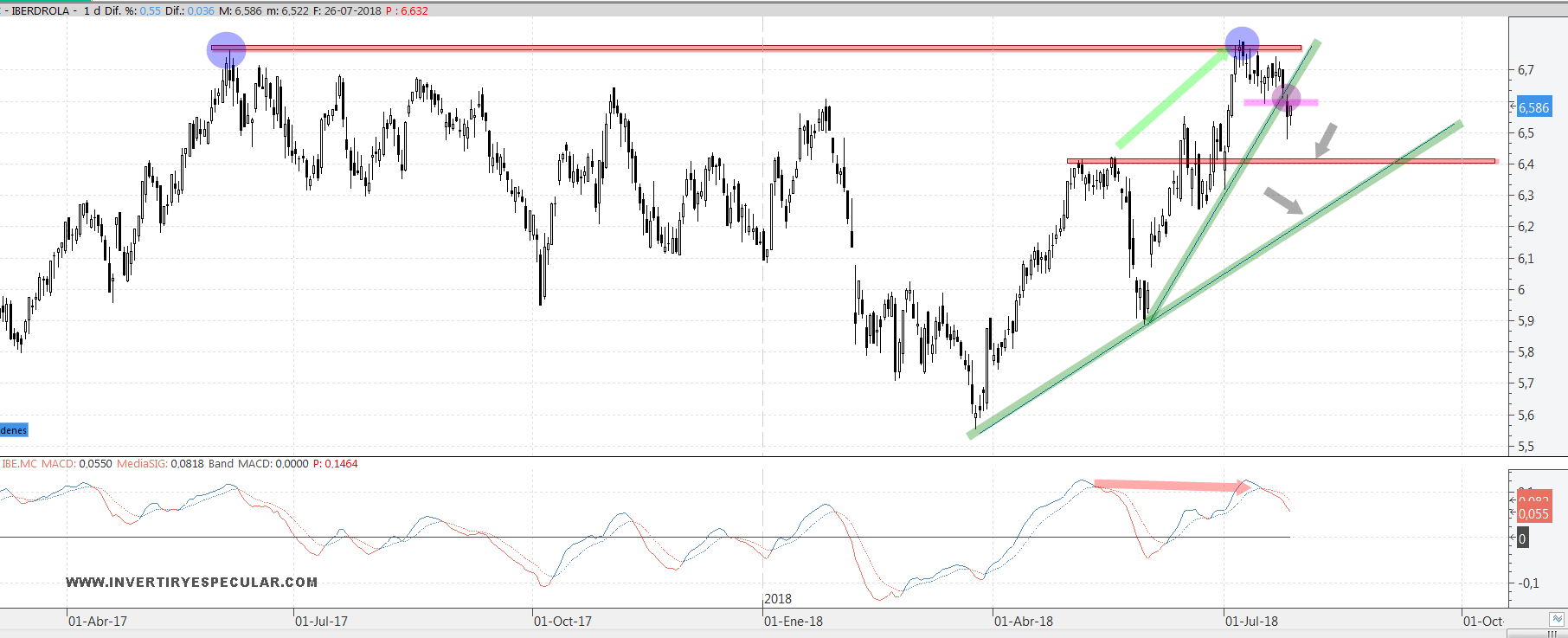Click the blue 'denes' button at left edge
This screenshot has width=1568, height=638.
[x=14, y=430]
